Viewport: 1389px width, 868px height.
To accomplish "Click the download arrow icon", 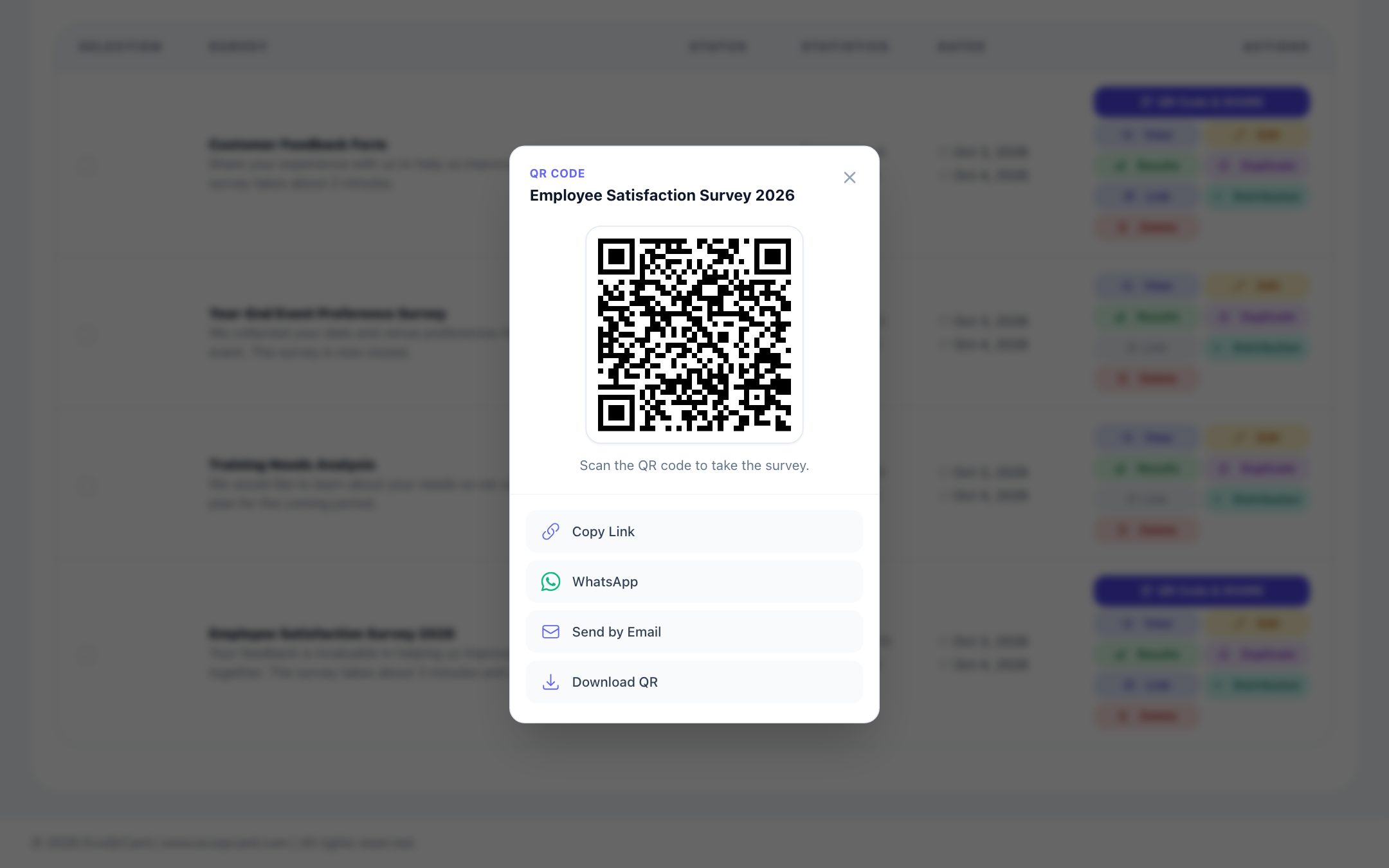I will coord(550,682).
